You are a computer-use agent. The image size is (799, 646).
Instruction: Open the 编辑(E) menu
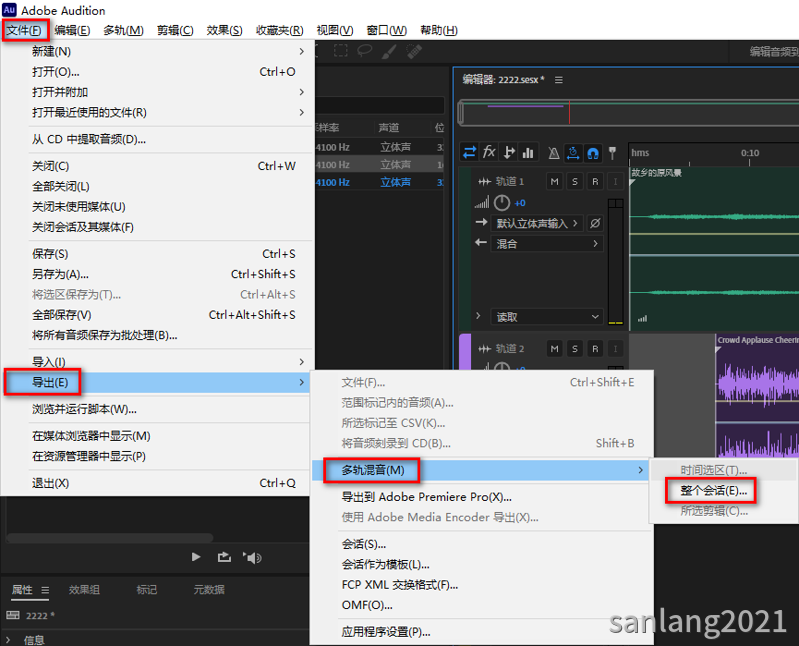(x=72, y=31)
